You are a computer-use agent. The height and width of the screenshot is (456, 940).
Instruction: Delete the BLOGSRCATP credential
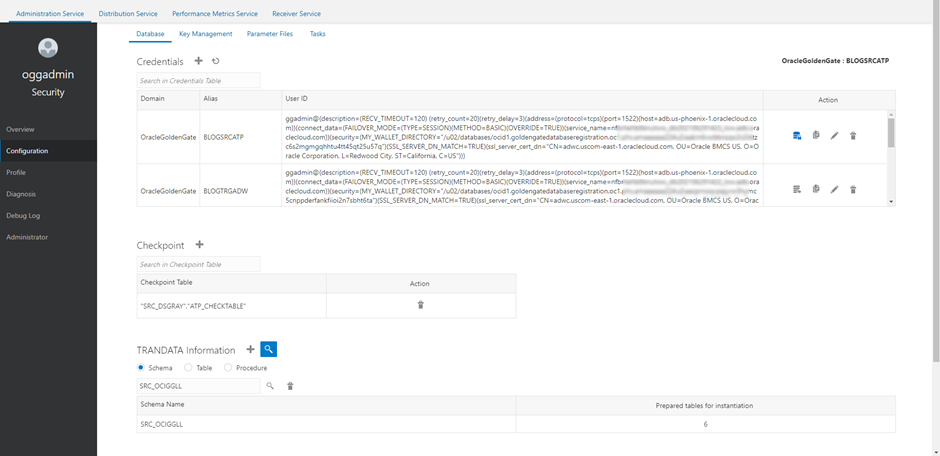pos(853,136)
